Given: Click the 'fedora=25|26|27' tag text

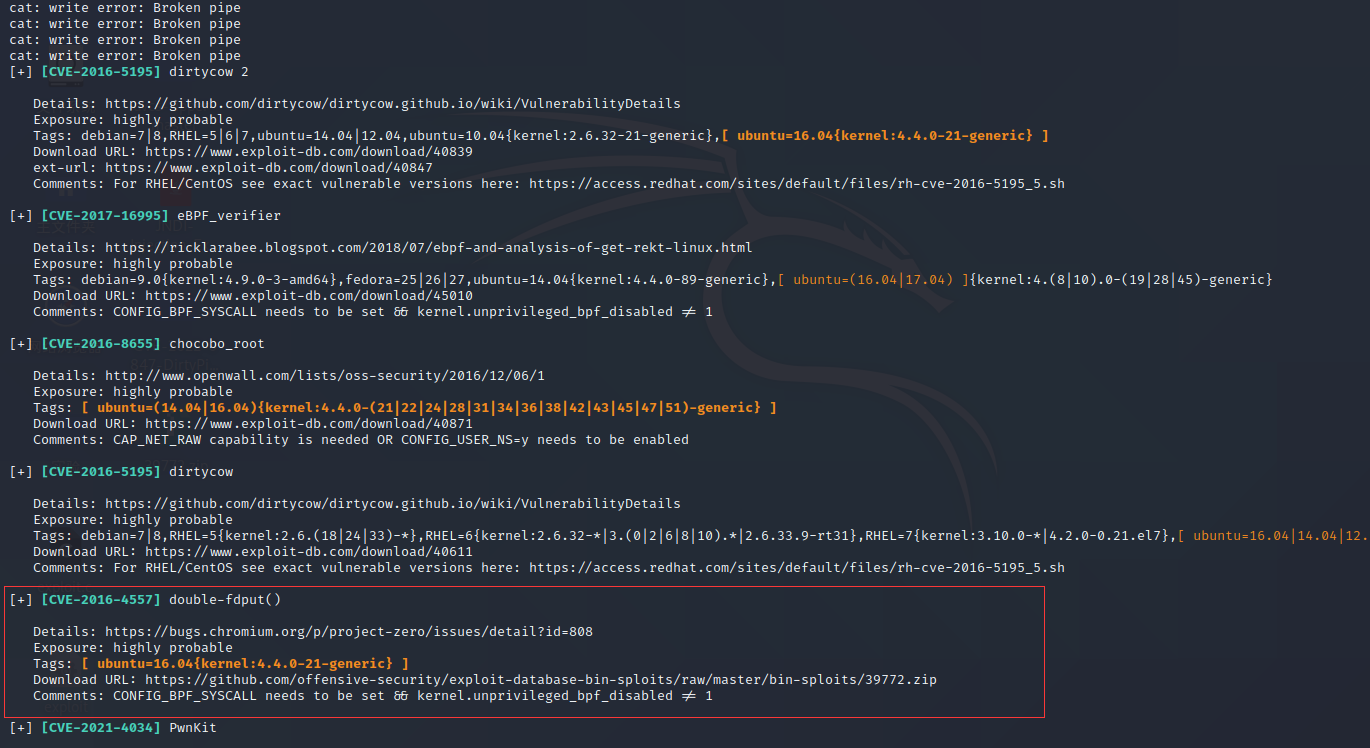Looking at the screenshot, I should click(x=409, y=280).
